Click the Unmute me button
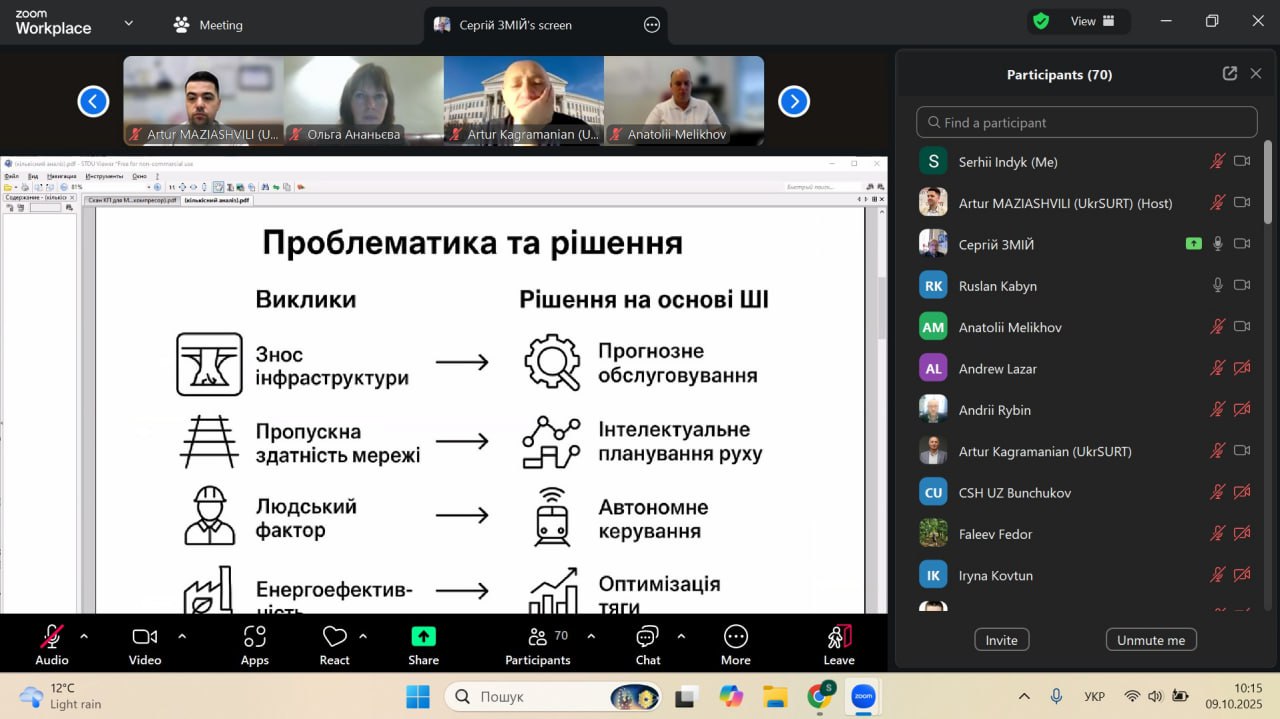Image resolution: width=1280 pixels, height=719 pixels. pos(1150,640)
